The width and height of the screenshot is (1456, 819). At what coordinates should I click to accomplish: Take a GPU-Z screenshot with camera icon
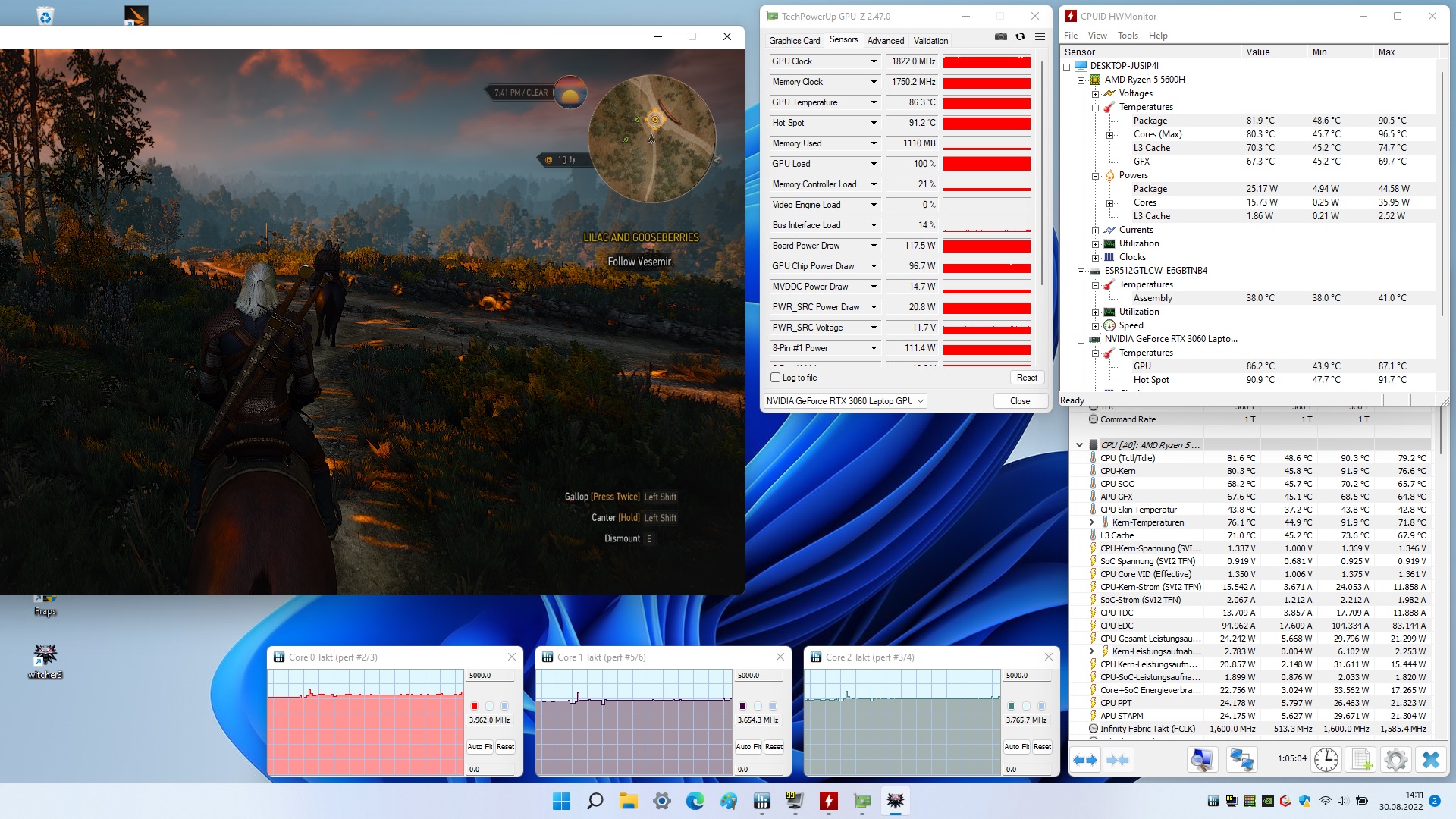1001,36
